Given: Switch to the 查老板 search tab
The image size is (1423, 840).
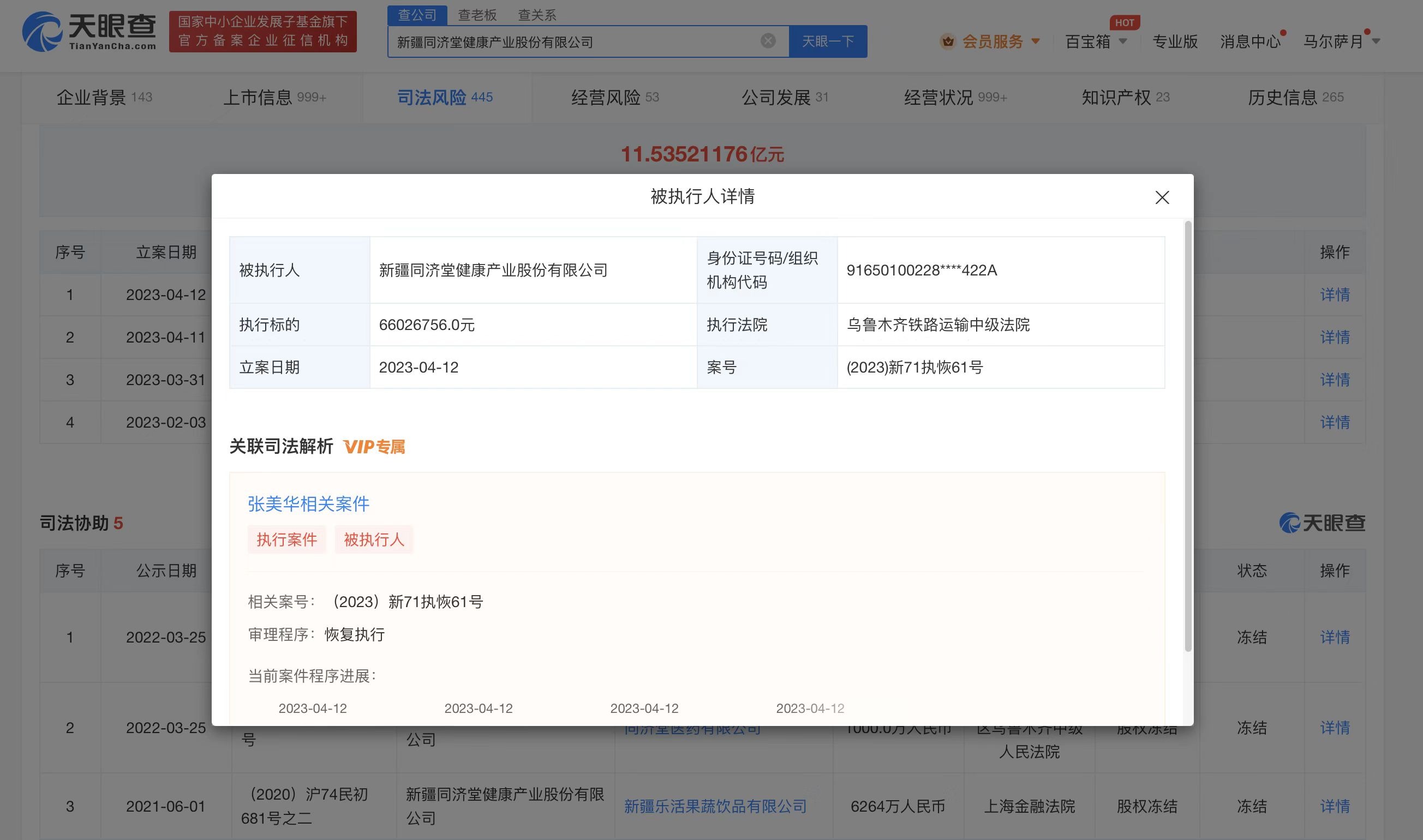Looking at the screenshot, I should pos(479,14).
